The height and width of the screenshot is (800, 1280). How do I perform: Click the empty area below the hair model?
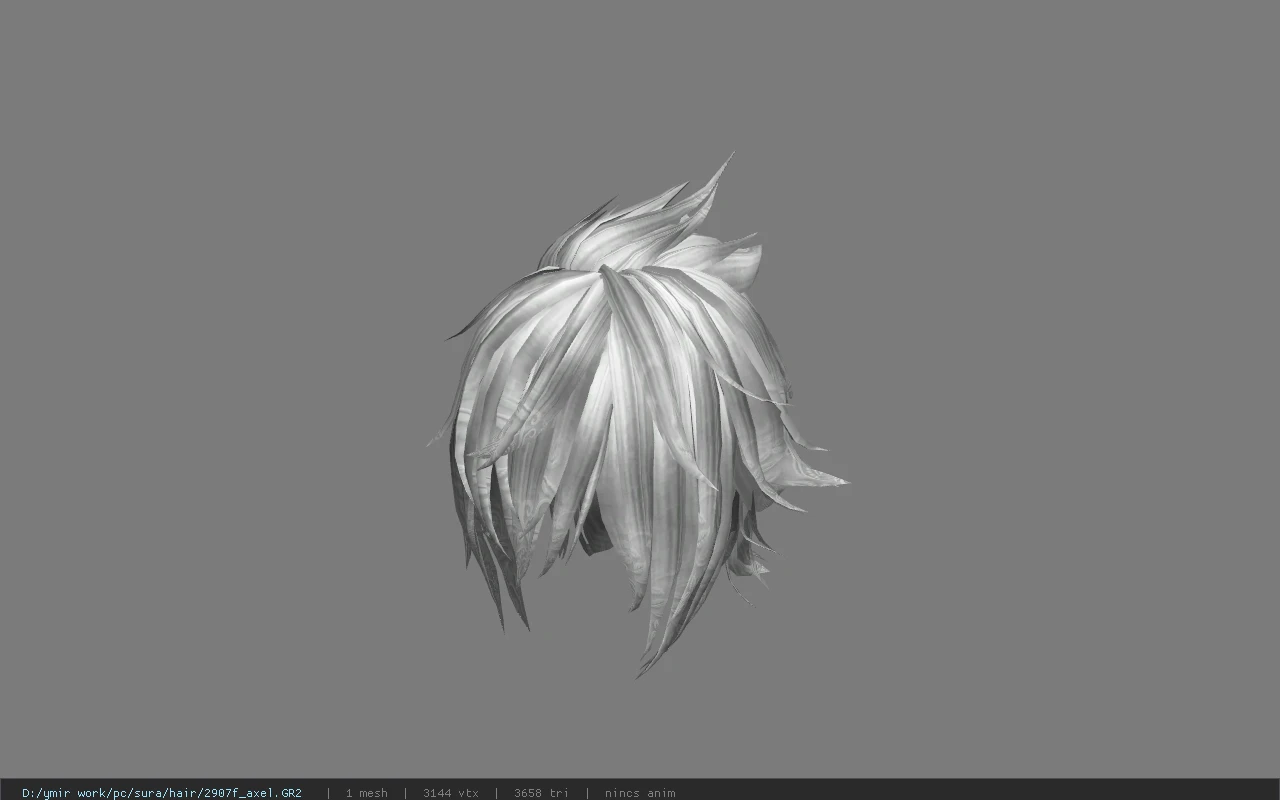coord(640,730)
